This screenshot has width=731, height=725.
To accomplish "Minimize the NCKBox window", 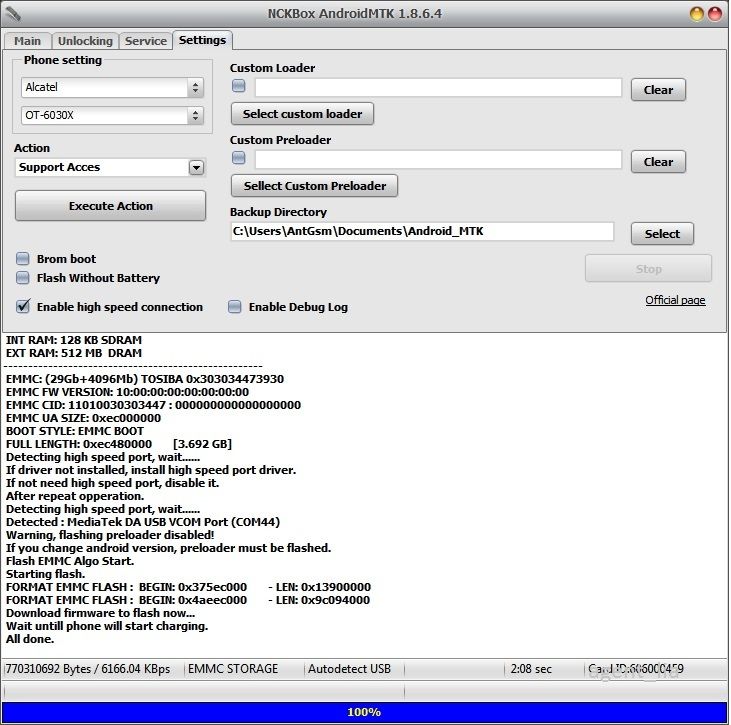I will [696, 14].
